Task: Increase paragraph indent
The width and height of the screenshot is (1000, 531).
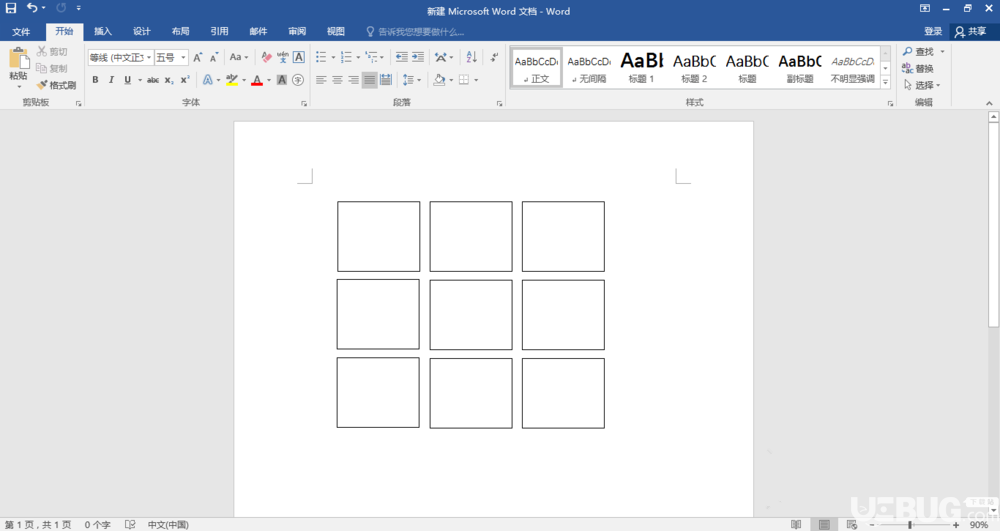Action: click(418, 57)
